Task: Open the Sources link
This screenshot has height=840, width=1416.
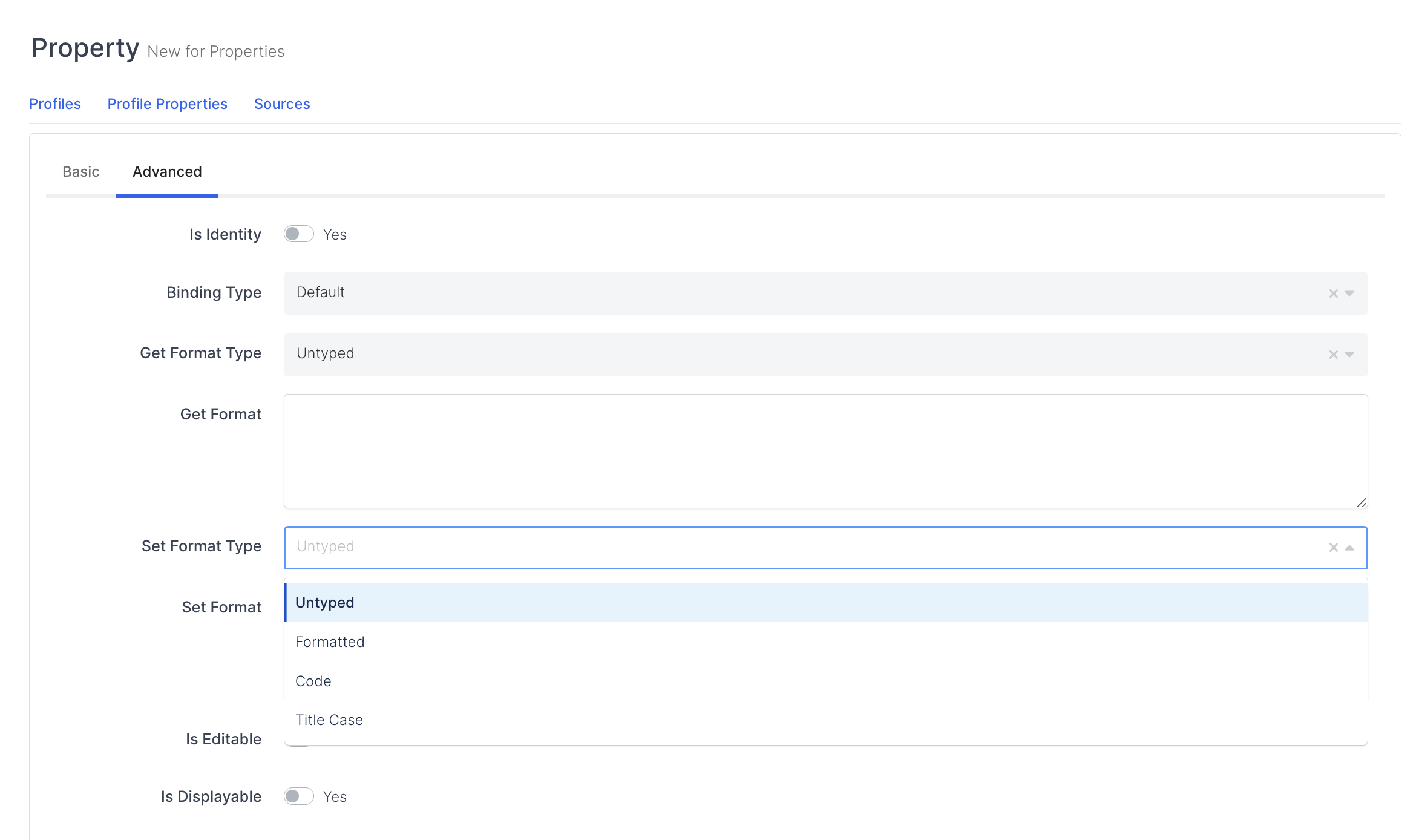Action: click(282, 104)
